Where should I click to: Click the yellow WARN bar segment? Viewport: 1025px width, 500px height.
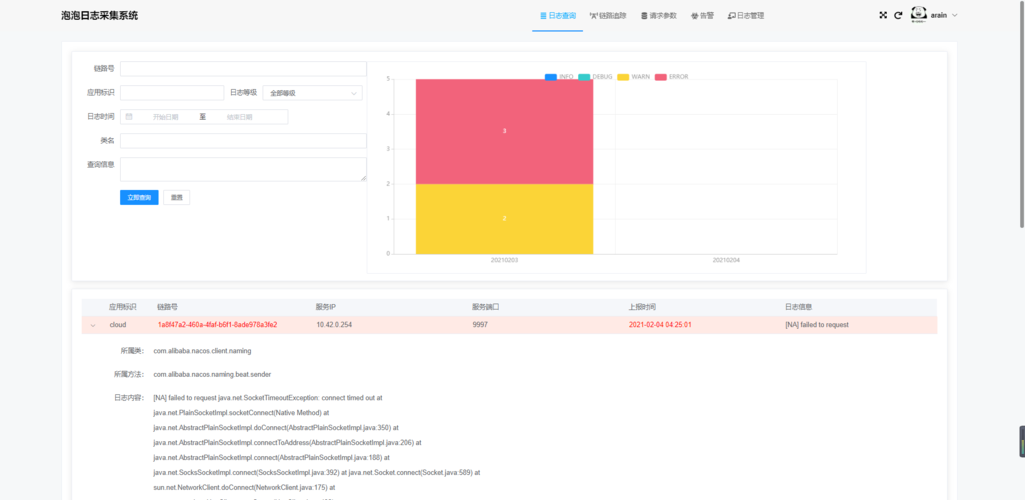point(504,219)
